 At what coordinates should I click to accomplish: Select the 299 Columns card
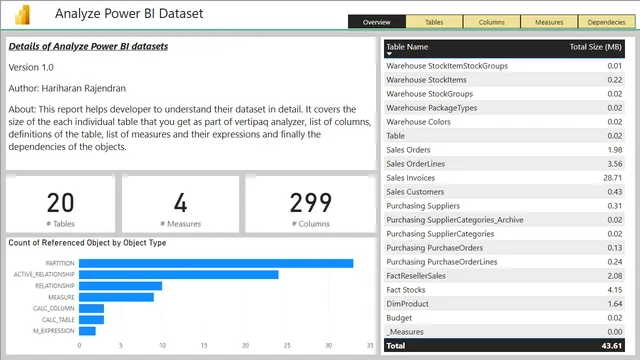click(311, 204)
